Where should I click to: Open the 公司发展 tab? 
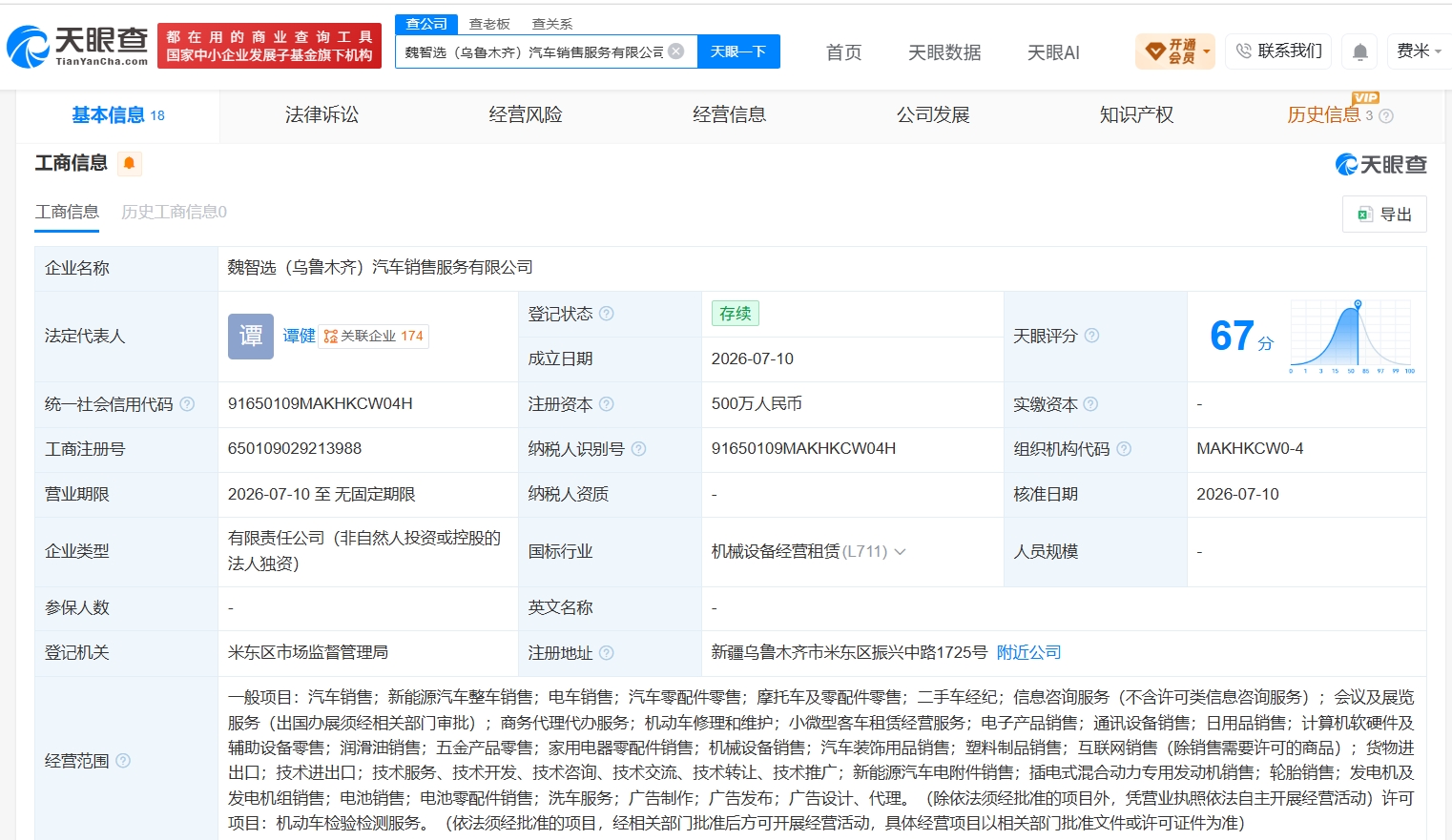(933, 115)
